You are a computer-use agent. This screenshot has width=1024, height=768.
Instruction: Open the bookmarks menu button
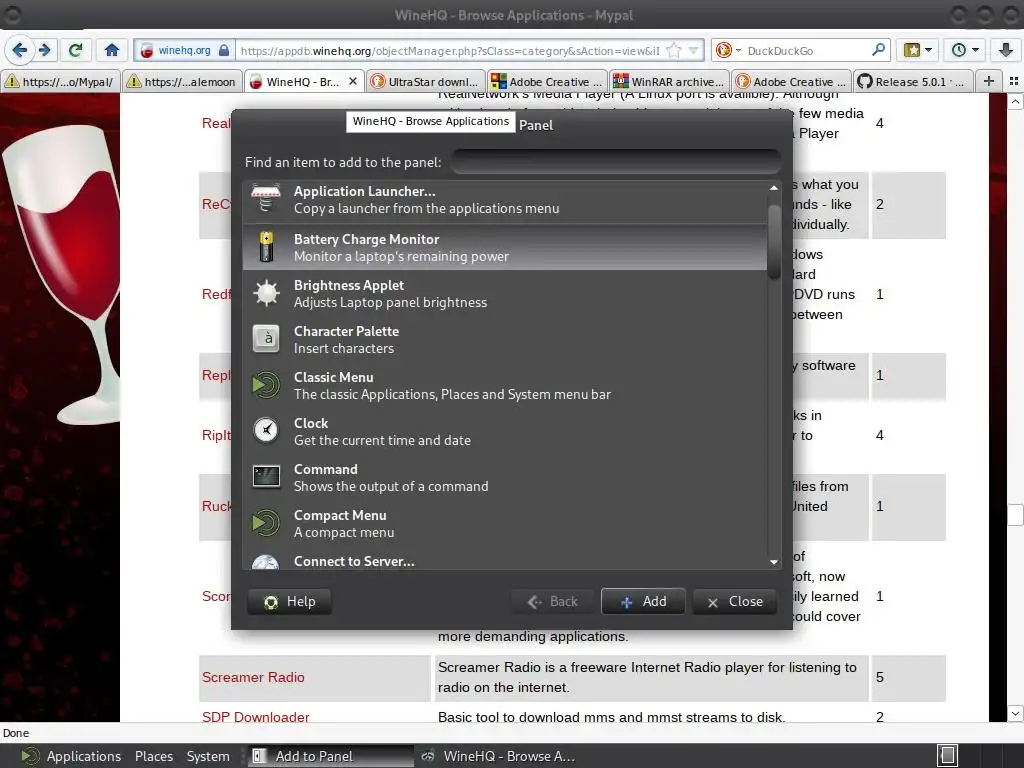click(917, 50)
